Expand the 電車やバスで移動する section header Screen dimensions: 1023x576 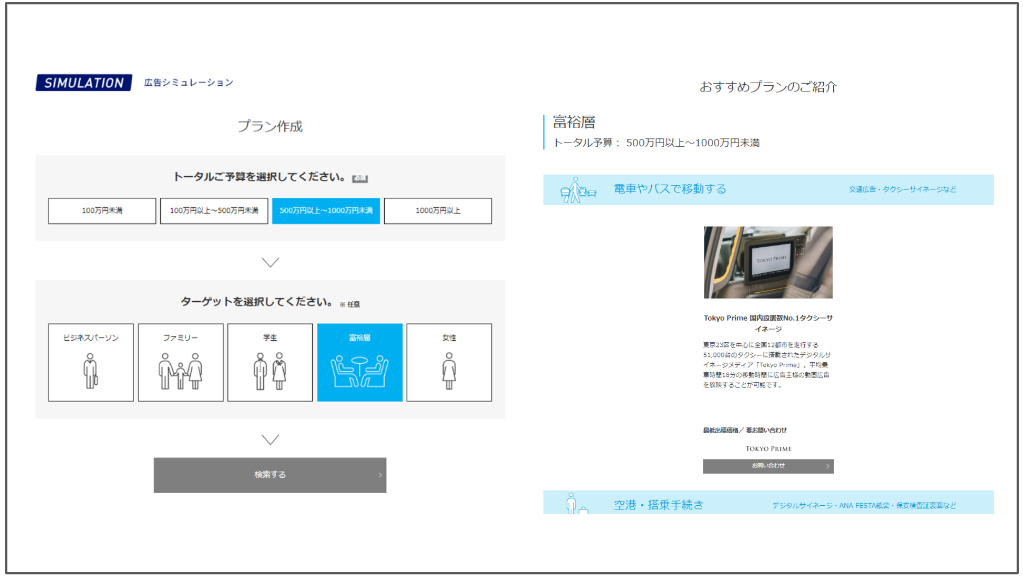coord(768,189)
